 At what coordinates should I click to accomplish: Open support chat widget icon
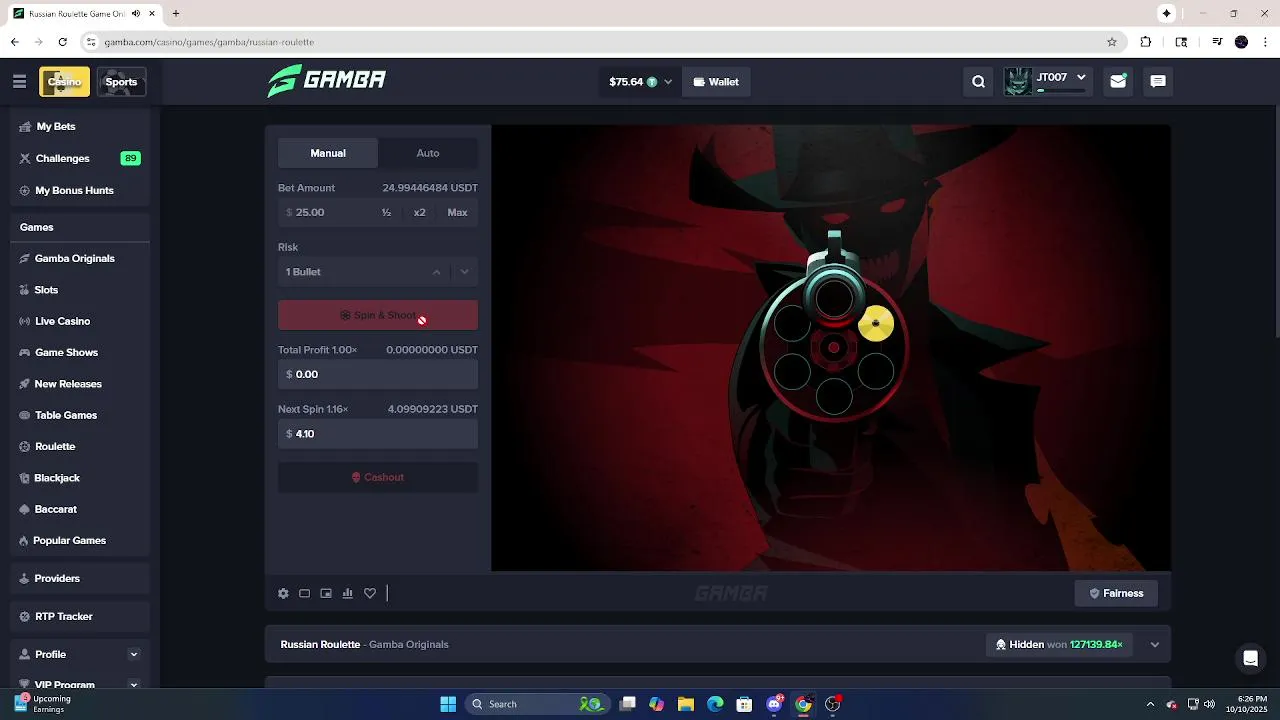[x=1250, y=658]
